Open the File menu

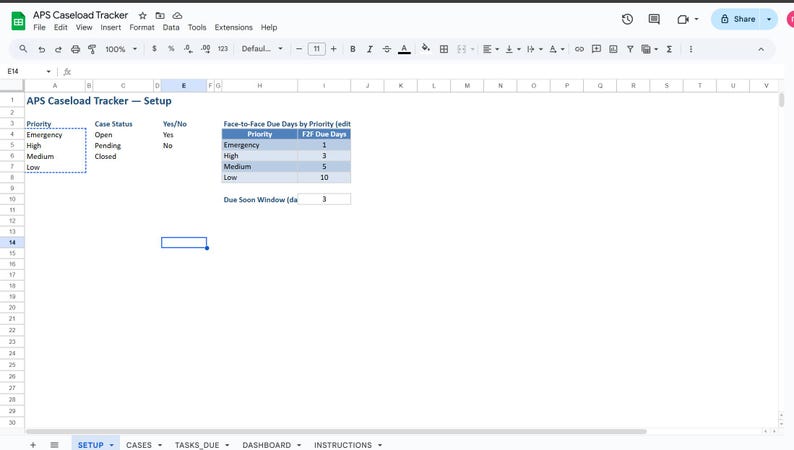pyautogui.click(x=39, y=27)
